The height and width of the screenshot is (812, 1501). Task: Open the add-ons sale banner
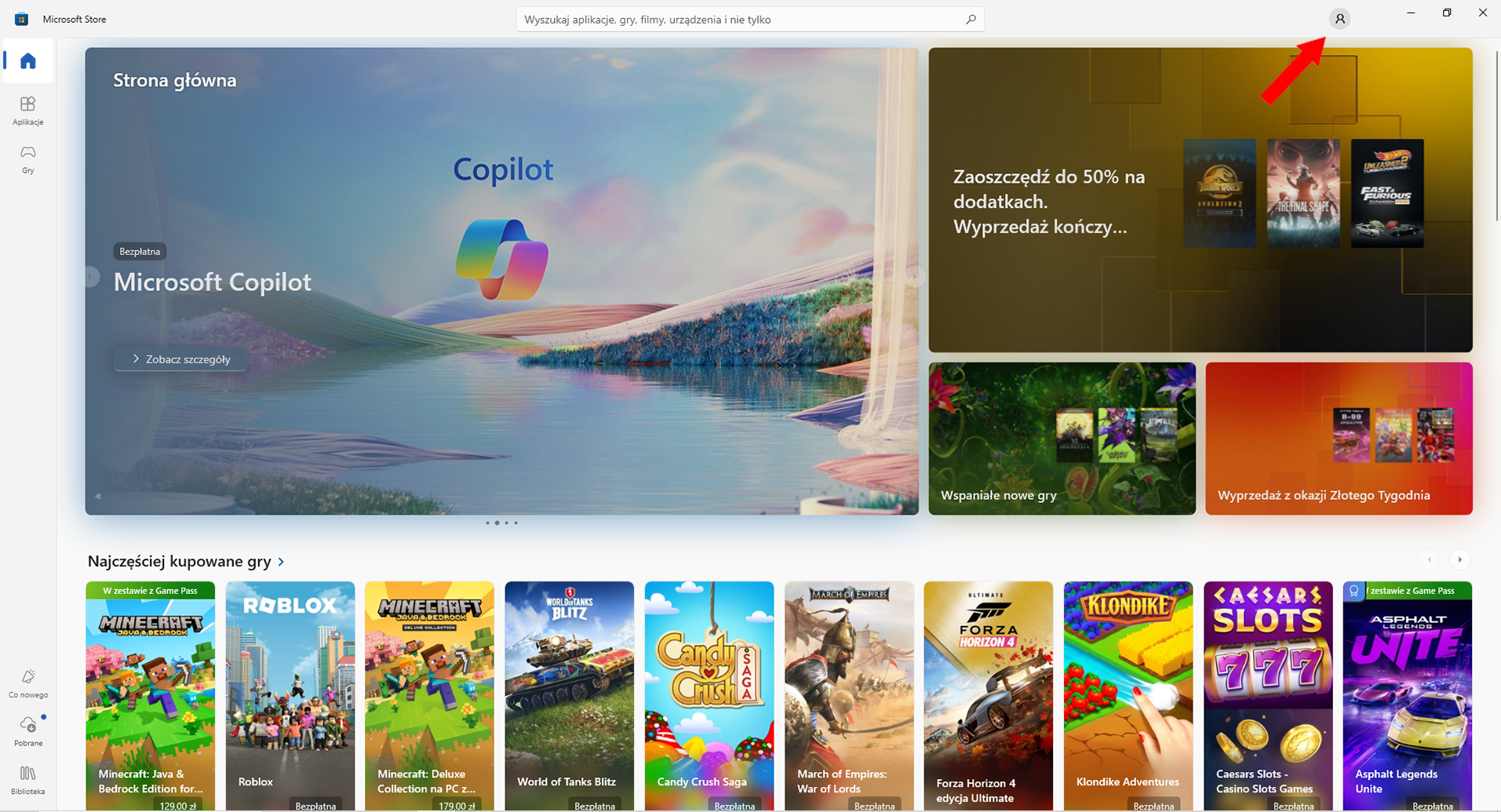tap(1200, 200)
